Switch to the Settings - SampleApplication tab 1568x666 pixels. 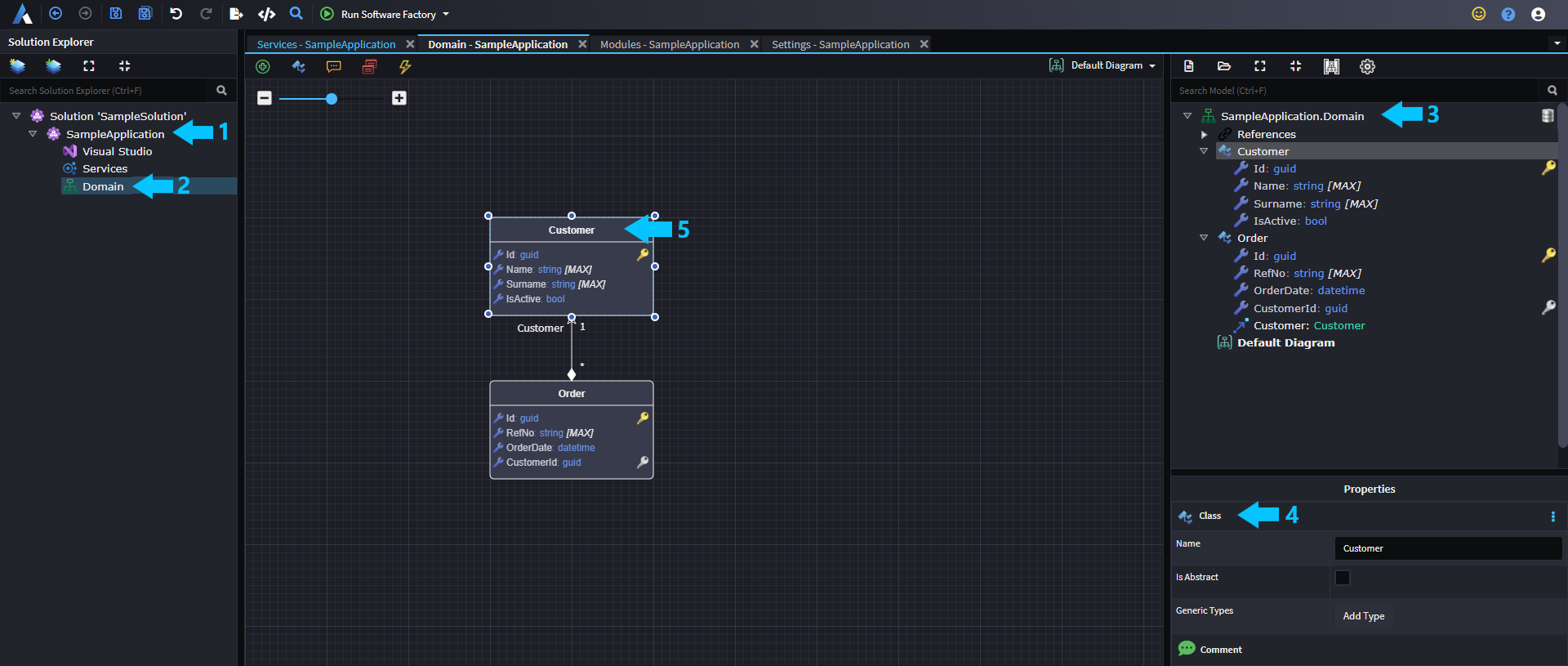point(840,44)
